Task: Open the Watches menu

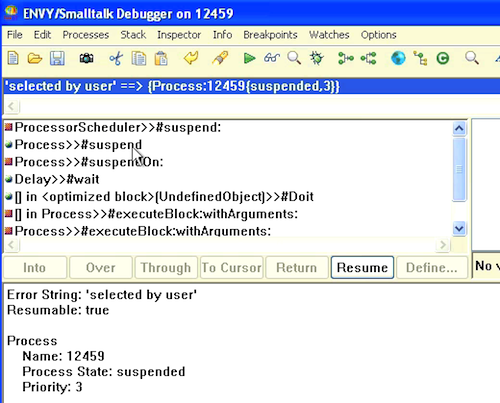Action: 329,35
